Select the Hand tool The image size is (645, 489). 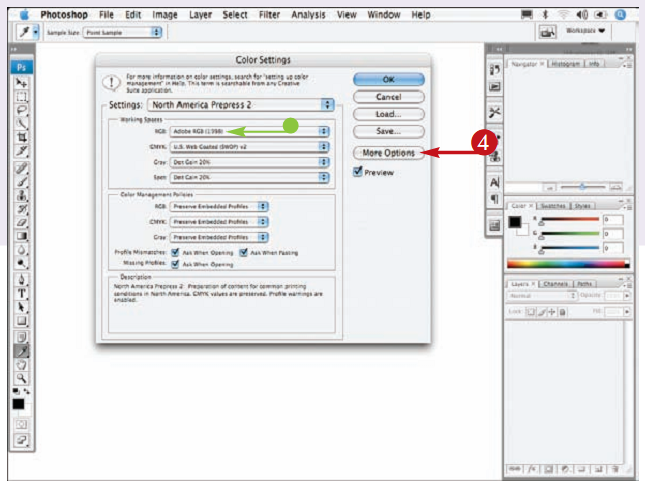(x=21, y=365)
